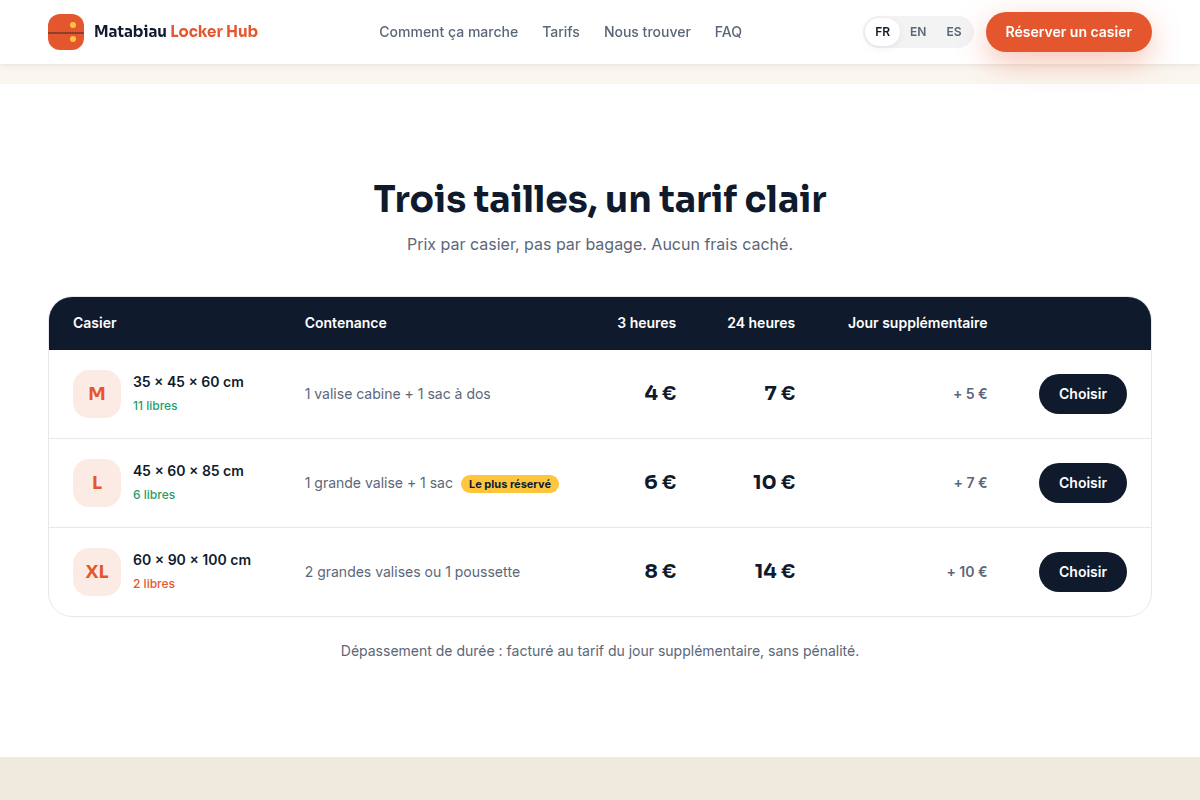Click the + 5 € extra day price

(970, 394)
